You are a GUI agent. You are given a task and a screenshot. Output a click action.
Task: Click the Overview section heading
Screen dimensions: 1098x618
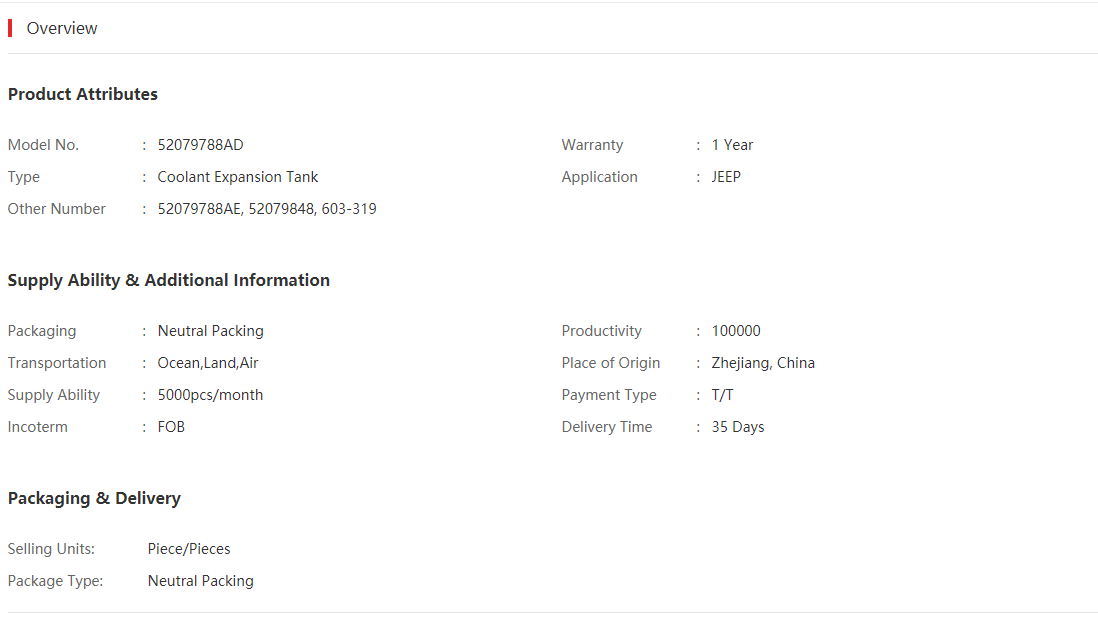pos(62,28)
